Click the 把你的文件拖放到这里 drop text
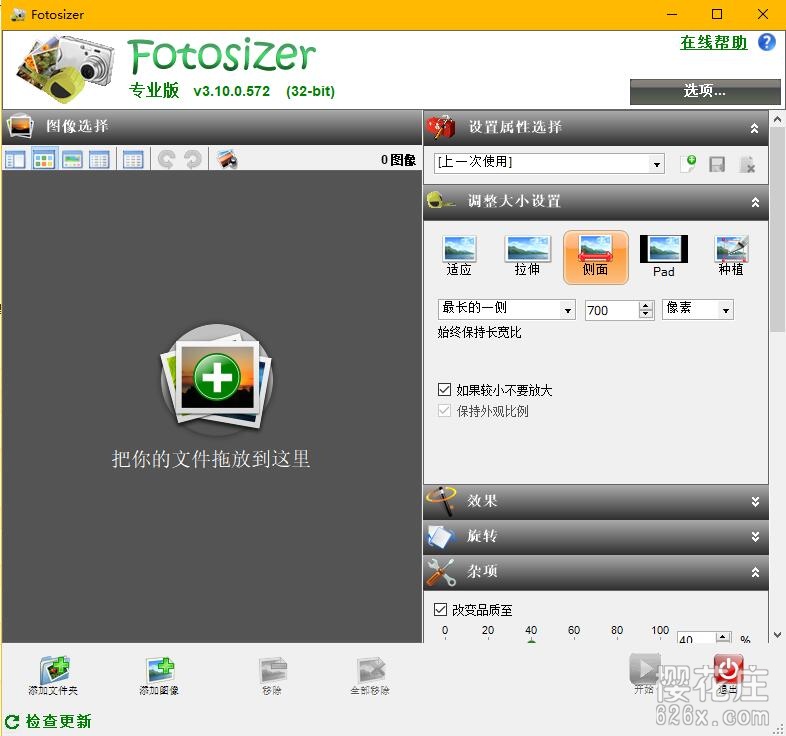786x736 pixels. click(211, 459)
